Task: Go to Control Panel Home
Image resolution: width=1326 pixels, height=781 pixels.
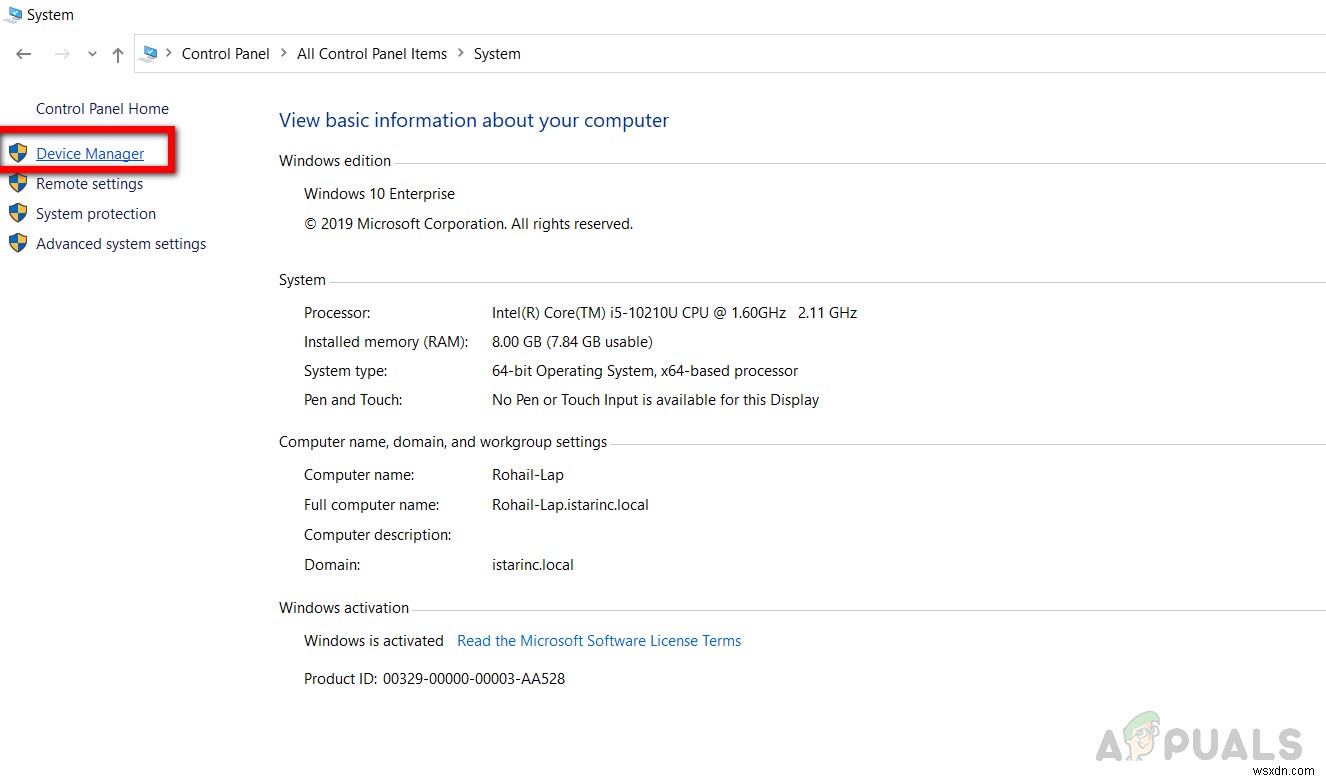Action: pos(102,109)
